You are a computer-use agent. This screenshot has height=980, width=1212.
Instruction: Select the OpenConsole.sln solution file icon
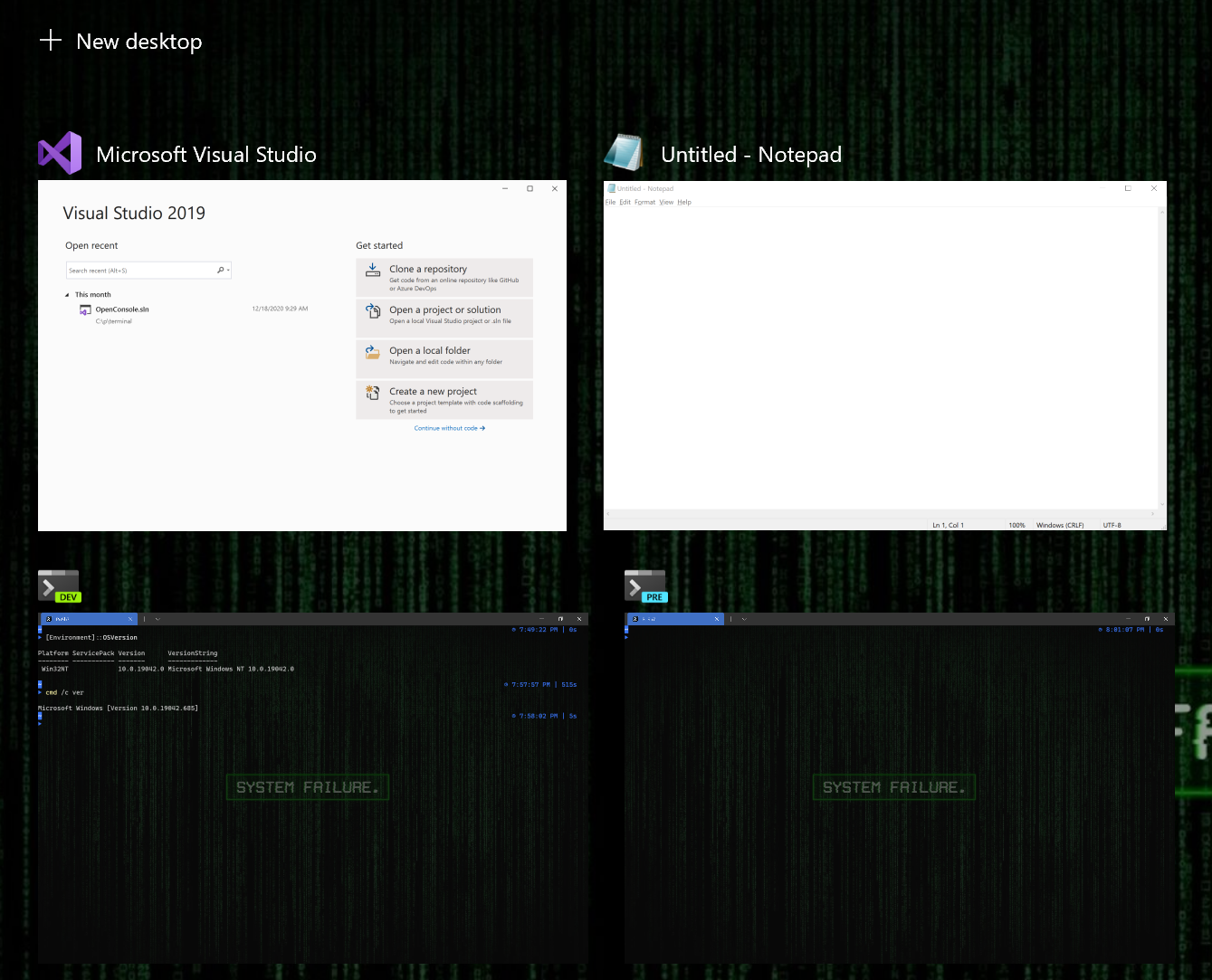point(85,309)
